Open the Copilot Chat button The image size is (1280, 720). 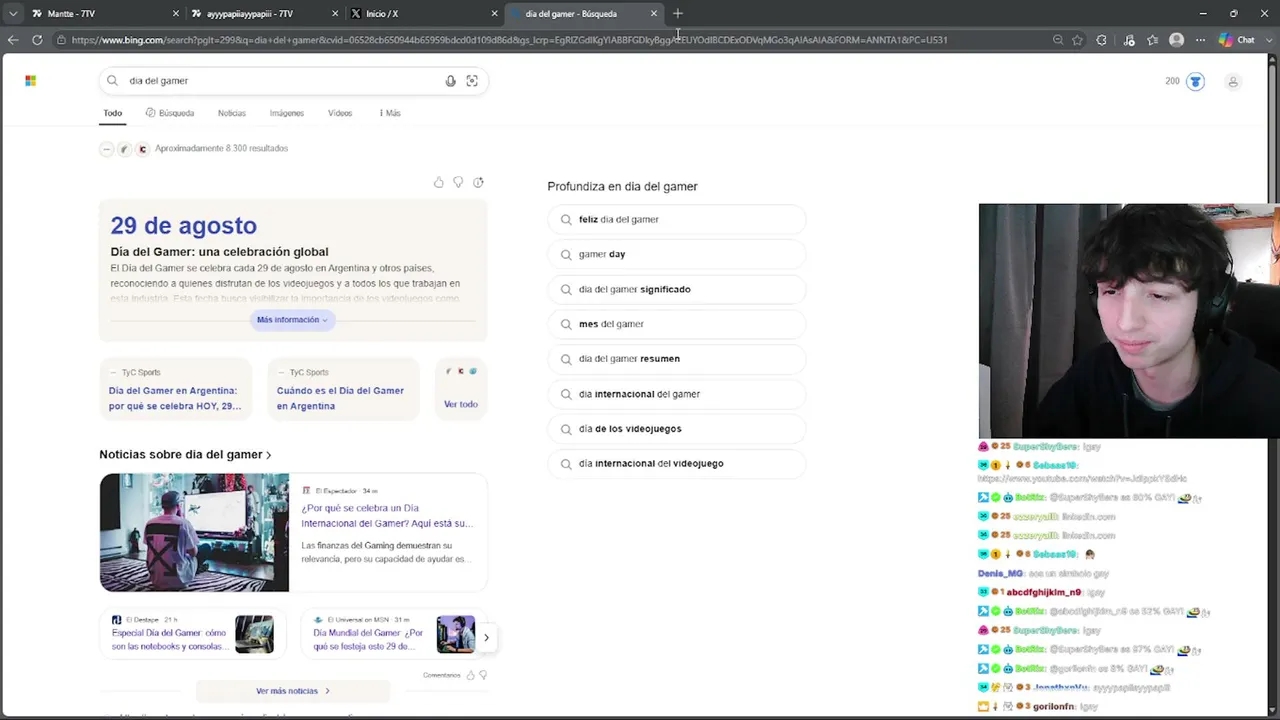coord(1237,40)
